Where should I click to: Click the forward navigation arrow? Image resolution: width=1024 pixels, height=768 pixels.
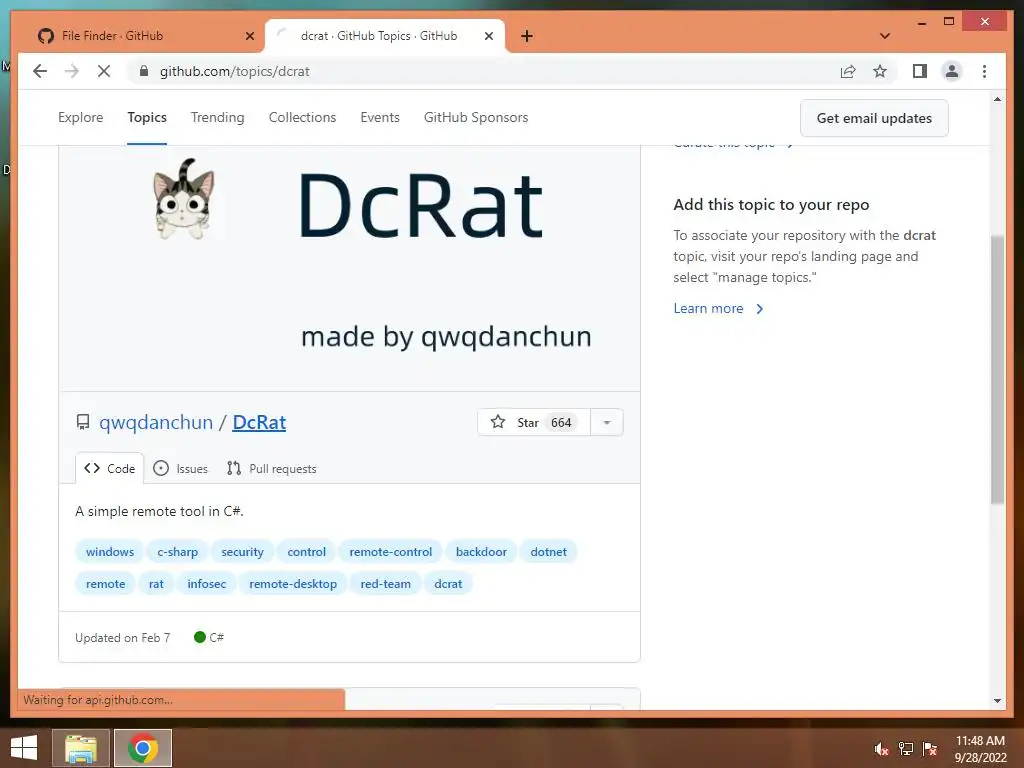coord(72,71)
